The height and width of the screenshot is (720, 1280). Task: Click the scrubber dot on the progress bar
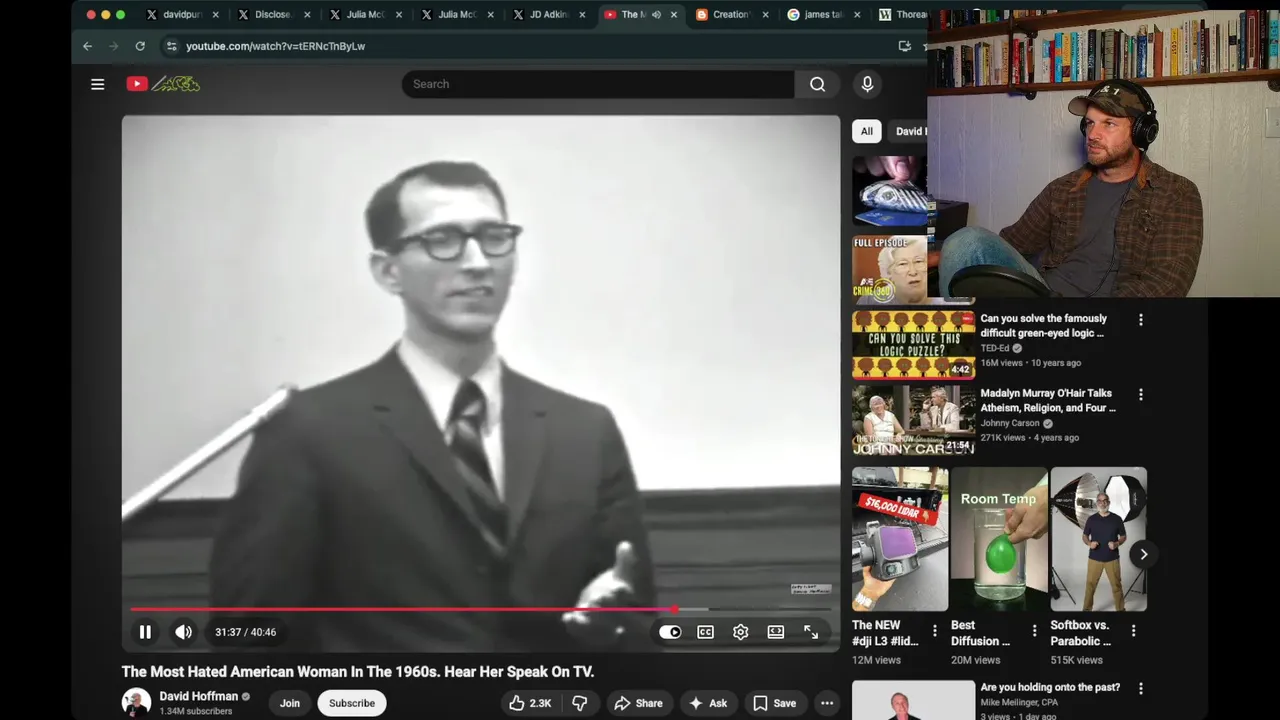(x=676, y=608)
